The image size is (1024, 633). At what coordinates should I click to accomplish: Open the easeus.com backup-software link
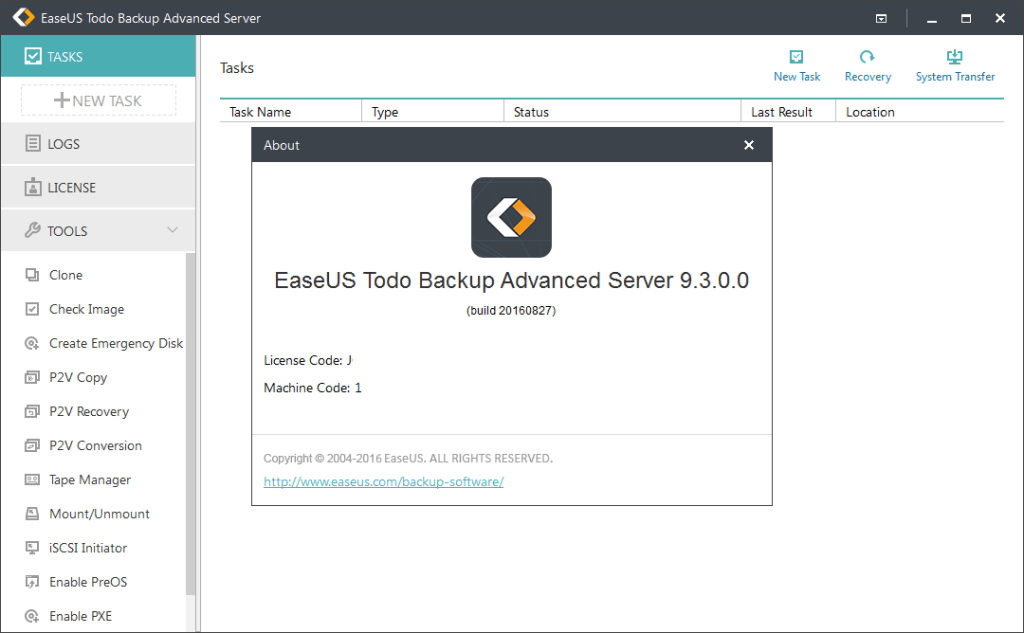(383, 481)
